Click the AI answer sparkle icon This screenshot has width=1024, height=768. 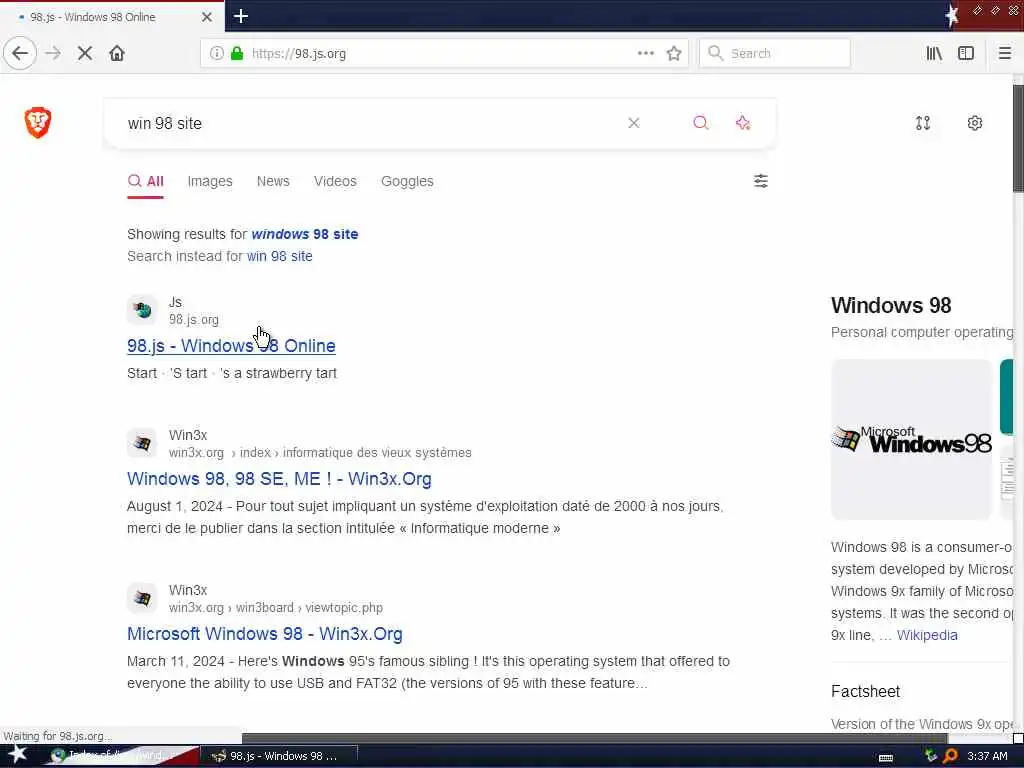743,123
